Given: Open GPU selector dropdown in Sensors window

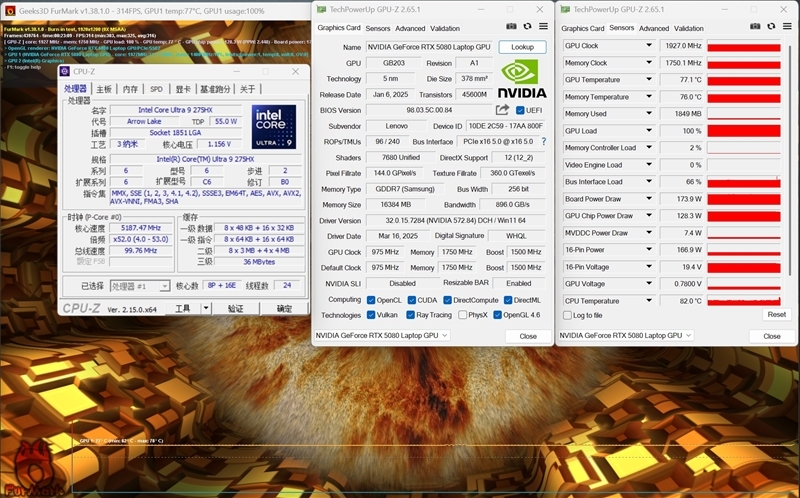Looking at the screenshot, I should click(626, 335).
